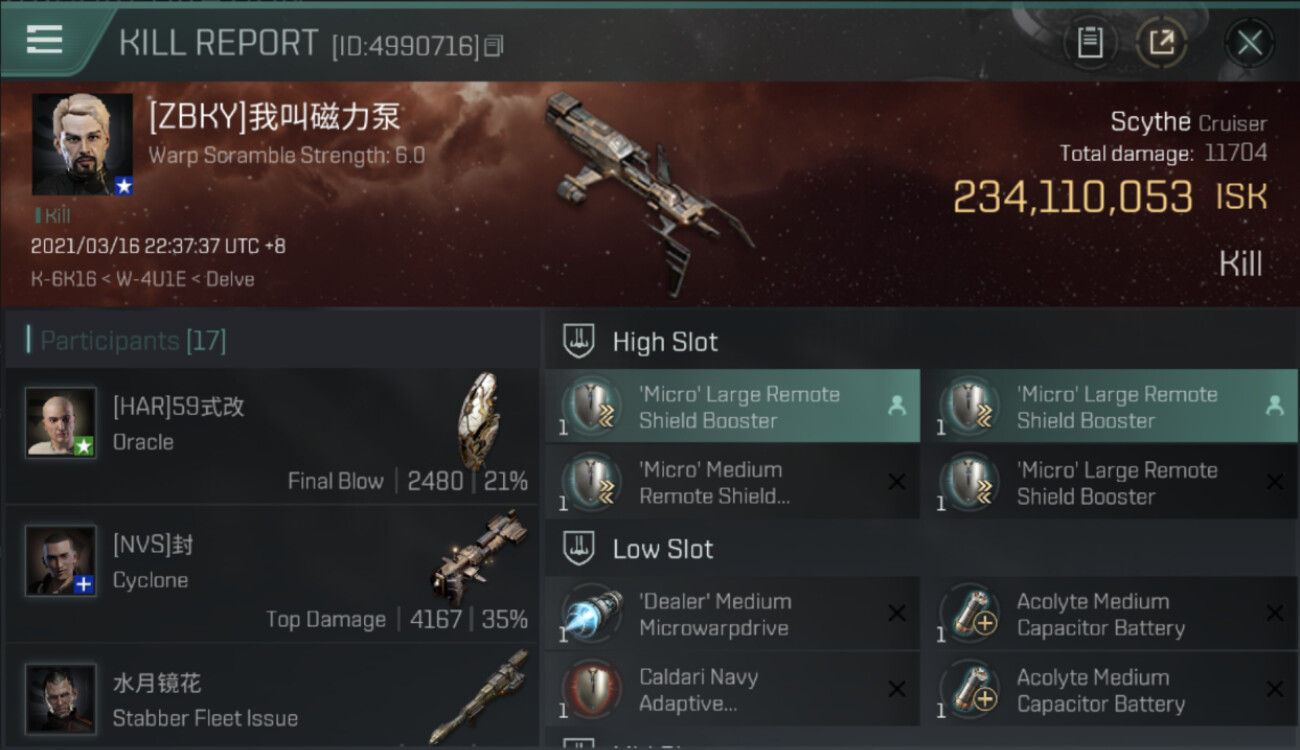Click the Scythe ship image
This screenshot has height=750, width=1300.
[x=648, y=190]
